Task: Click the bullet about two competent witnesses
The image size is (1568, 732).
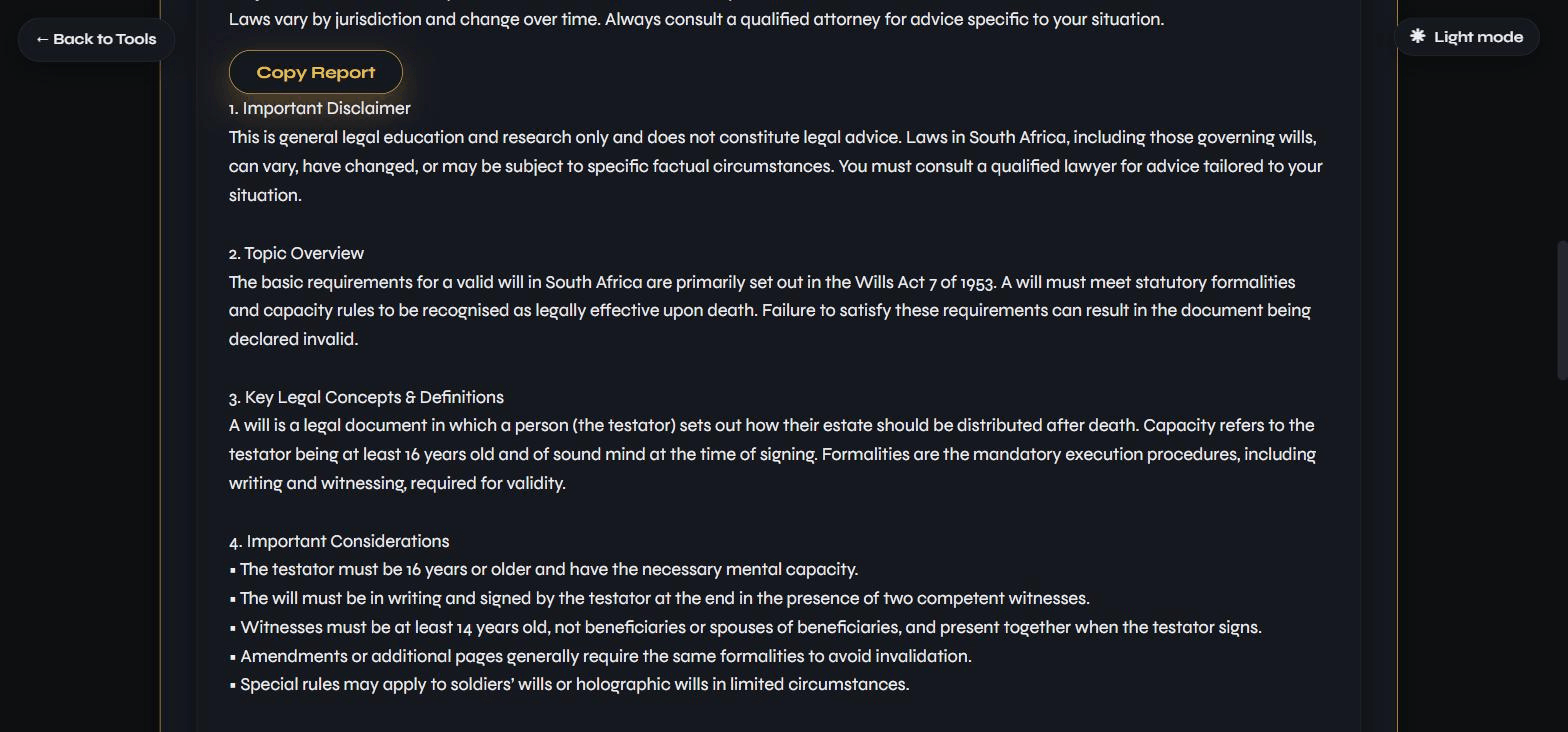Action: tap(659, 598)
